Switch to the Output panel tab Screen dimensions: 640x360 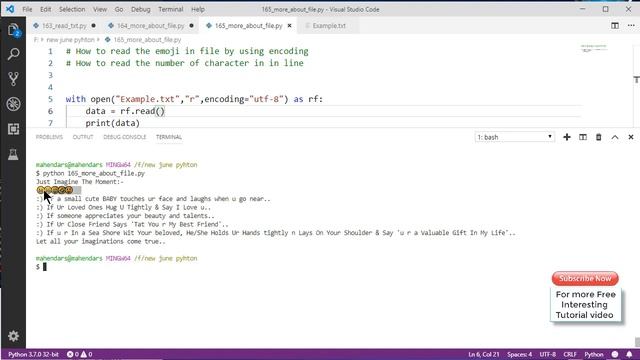pos(83,137)
